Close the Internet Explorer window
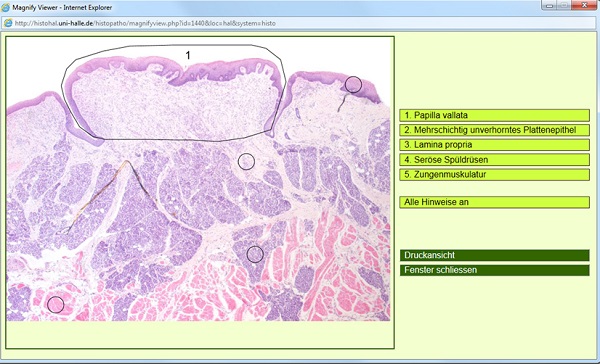600x364 pixels. [584, 5]
